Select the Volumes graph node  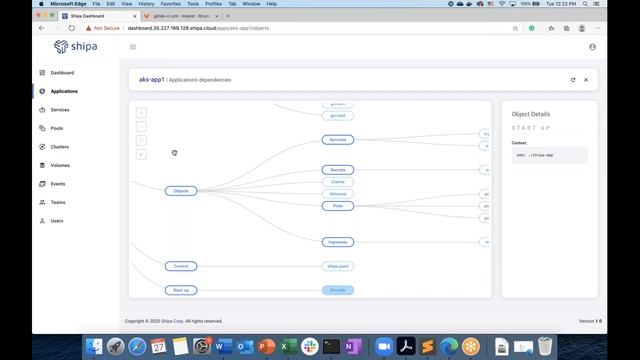pyautogui.click(x=338, y=194)
